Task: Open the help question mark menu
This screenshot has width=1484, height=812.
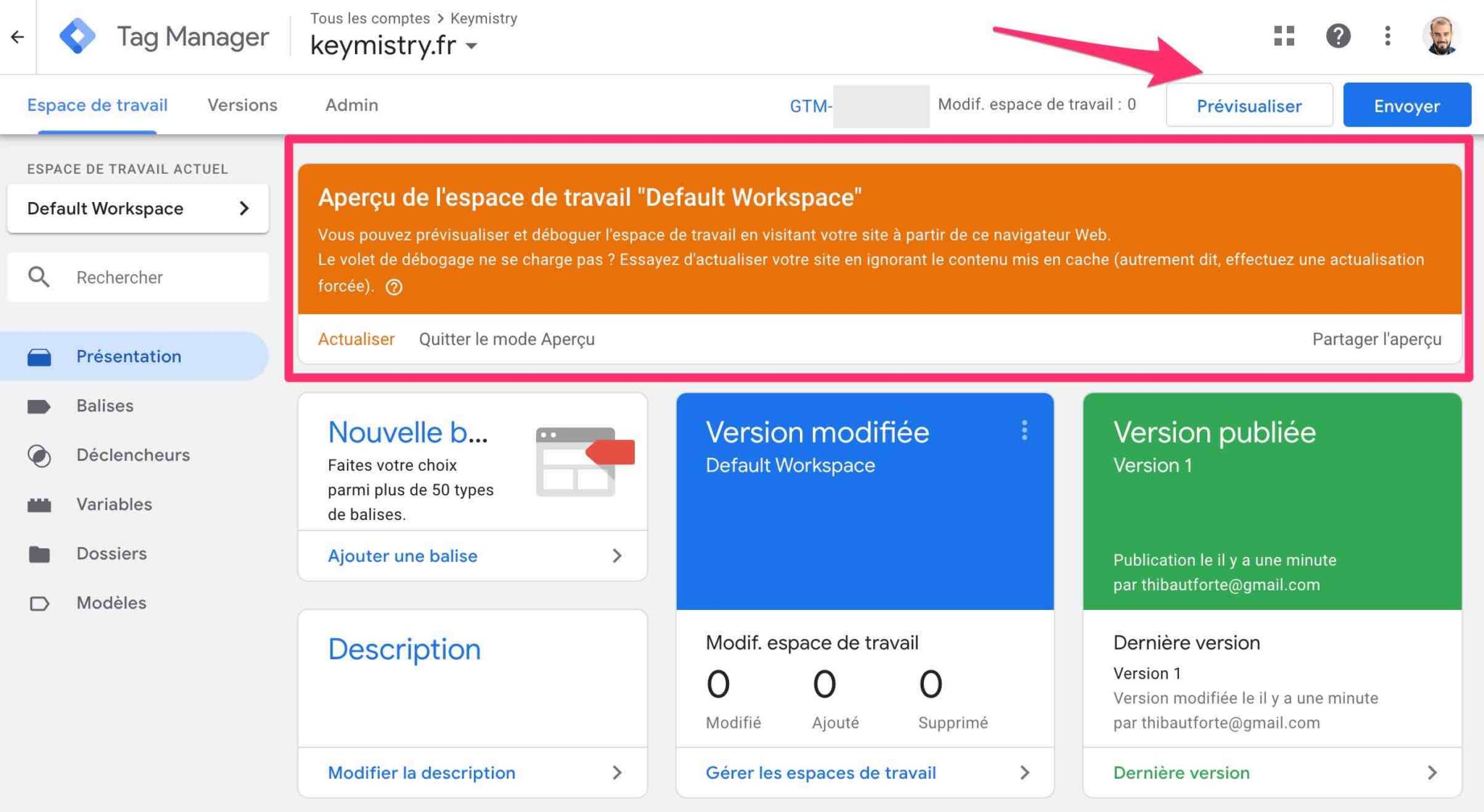Action: tap(1338, 35)
